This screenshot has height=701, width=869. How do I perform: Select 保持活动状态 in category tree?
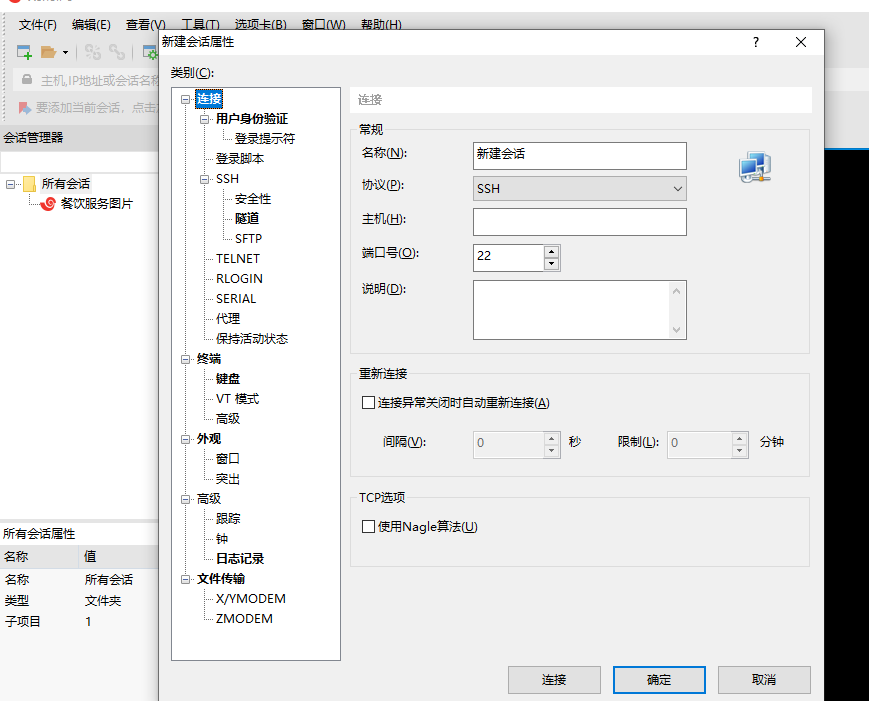[252, 339]
